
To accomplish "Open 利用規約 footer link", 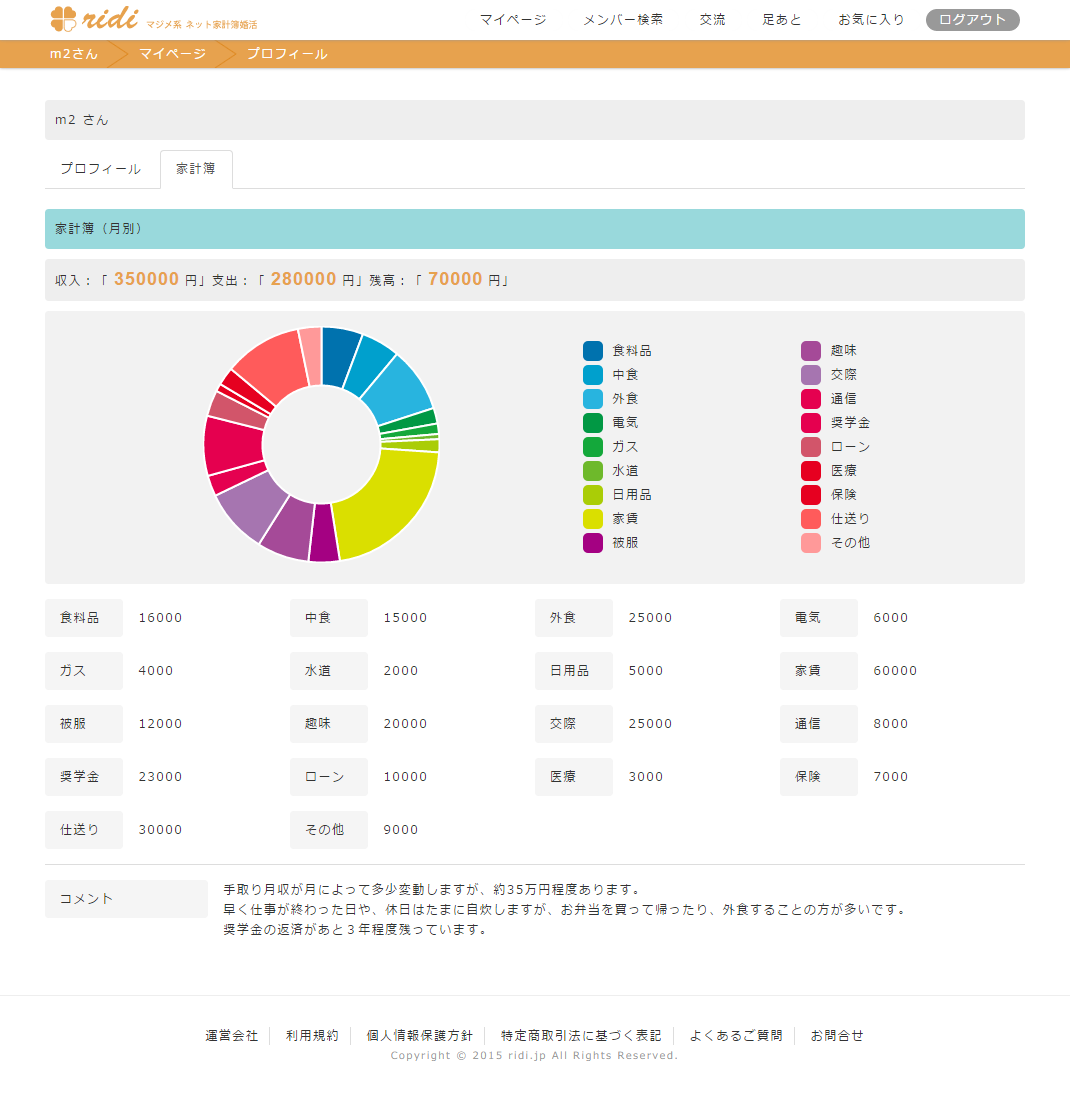I will pyautogui.click(x=312, y=1036).
